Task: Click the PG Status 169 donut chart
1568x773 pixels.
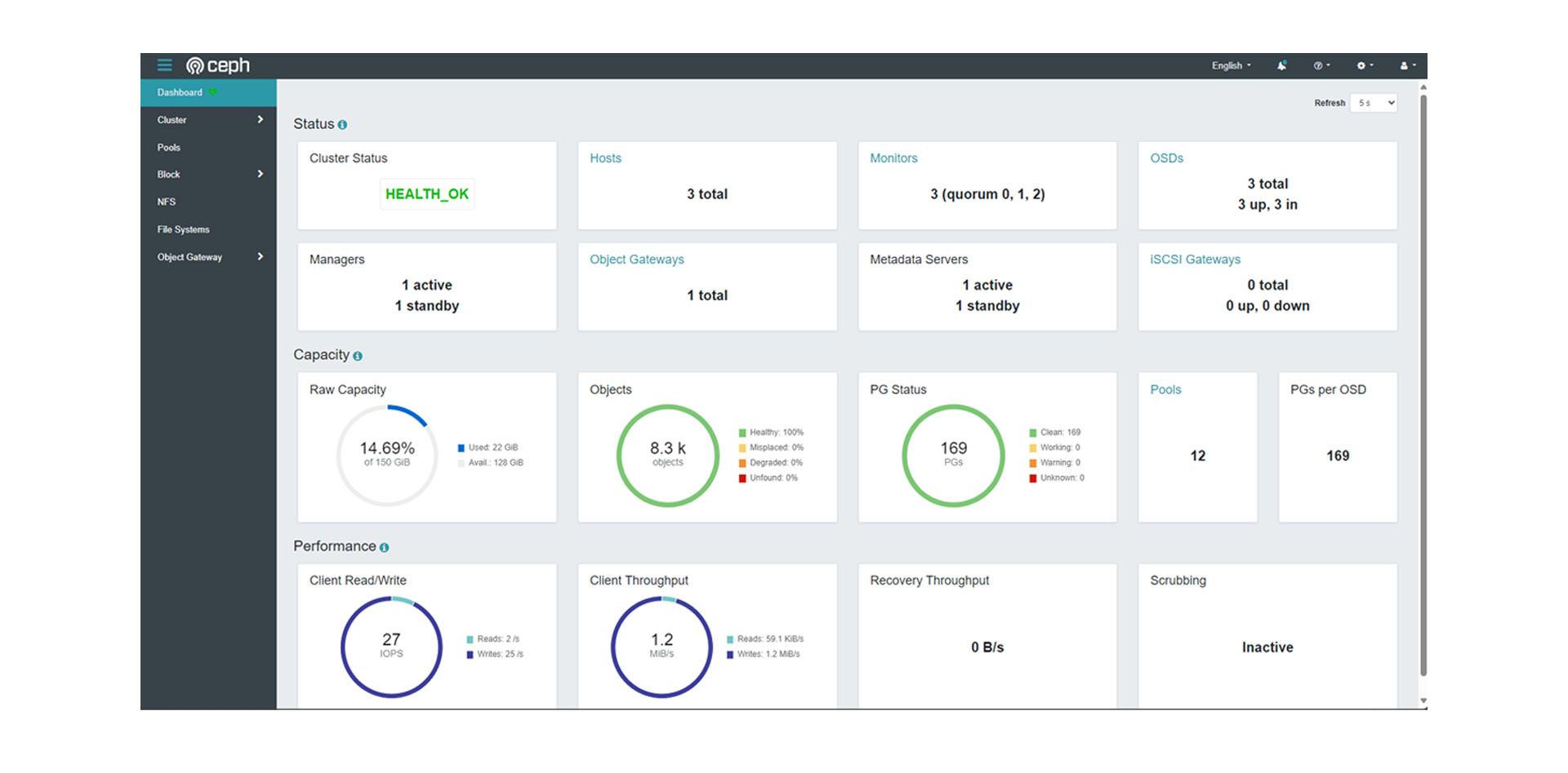Action: point(953,455)
